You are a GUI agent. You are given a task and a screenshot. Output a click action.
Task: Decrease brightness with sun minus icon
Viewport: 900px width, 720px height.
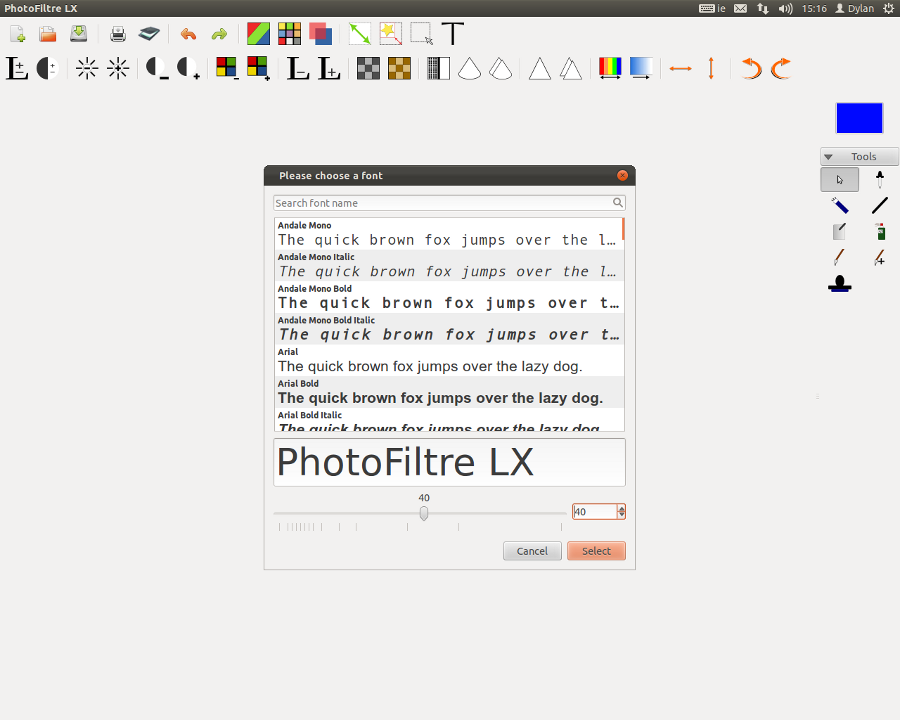click(x=87, y=68)
